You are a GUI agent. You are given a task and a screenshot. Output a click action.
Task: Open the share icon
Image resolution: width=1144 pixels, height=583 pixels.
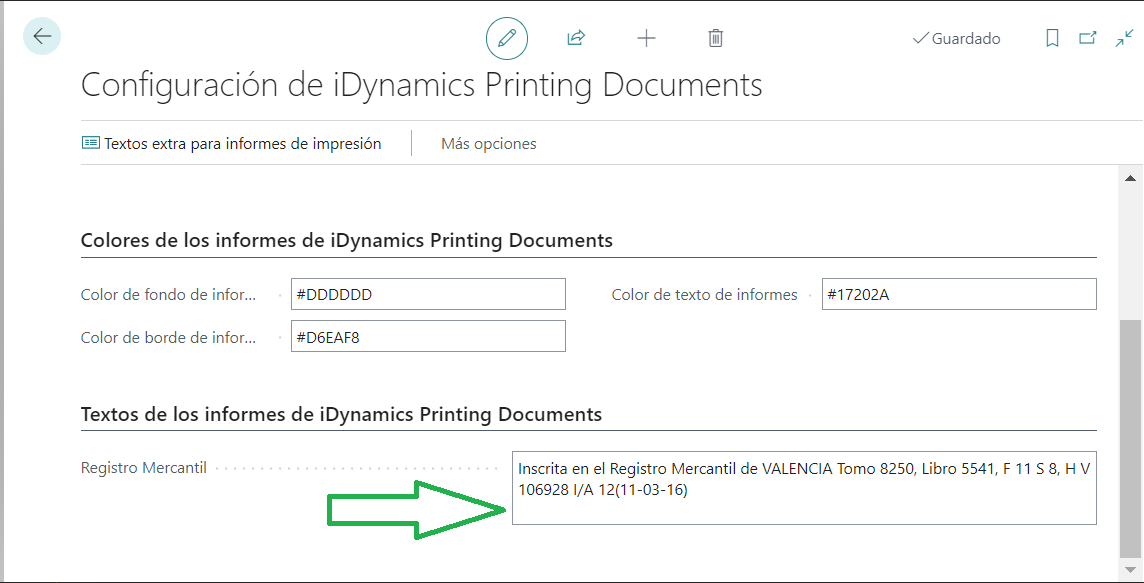coord(576,38)
